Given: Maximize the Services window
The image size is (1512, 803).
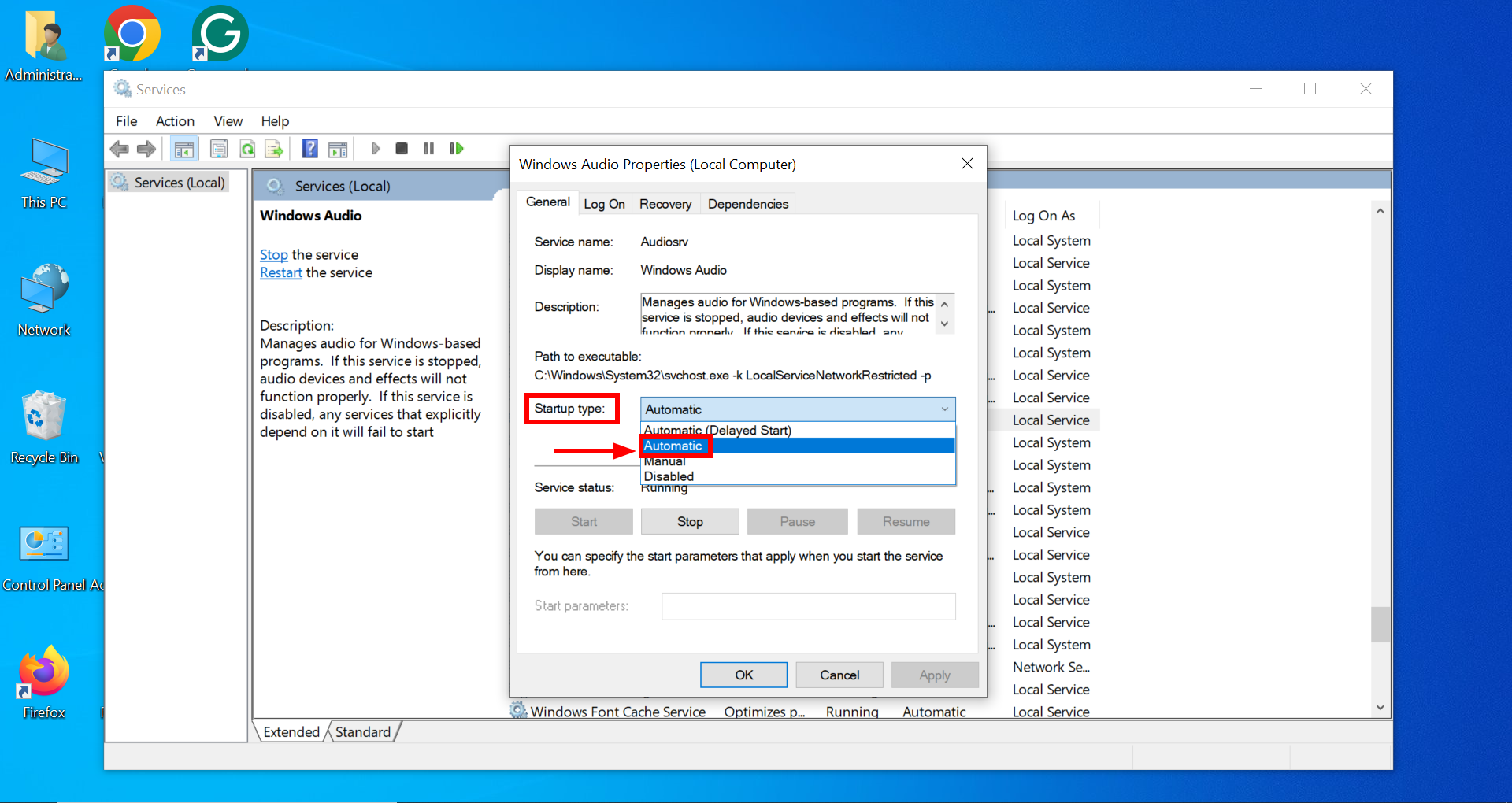Looking at the screenshot, I should (1310, 89).
